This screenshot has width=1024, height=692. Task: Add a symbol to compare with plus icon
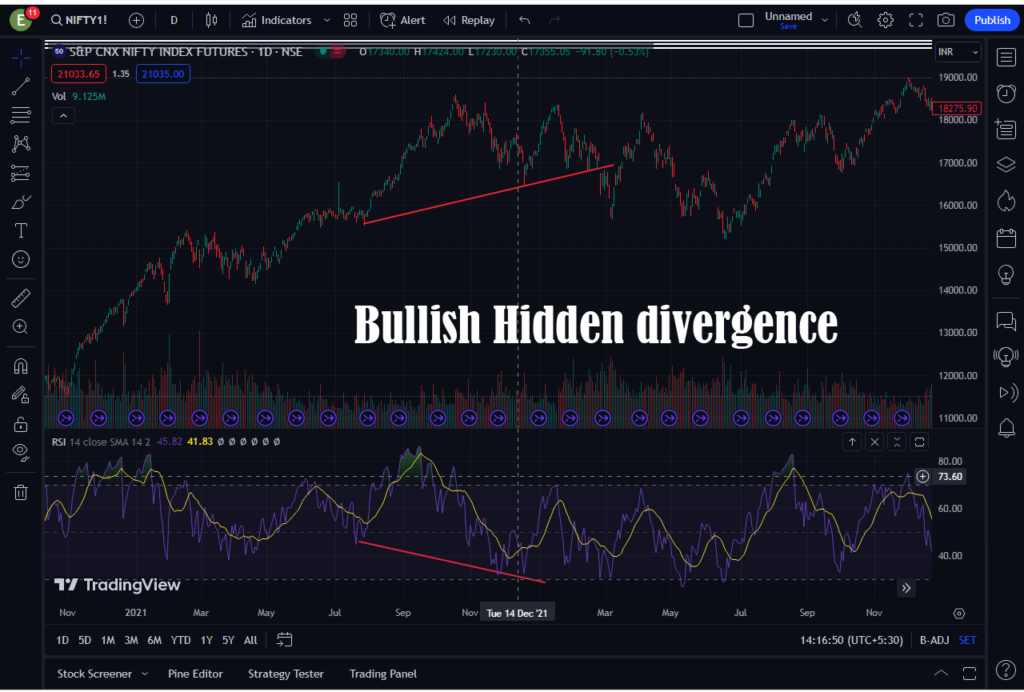136,20
